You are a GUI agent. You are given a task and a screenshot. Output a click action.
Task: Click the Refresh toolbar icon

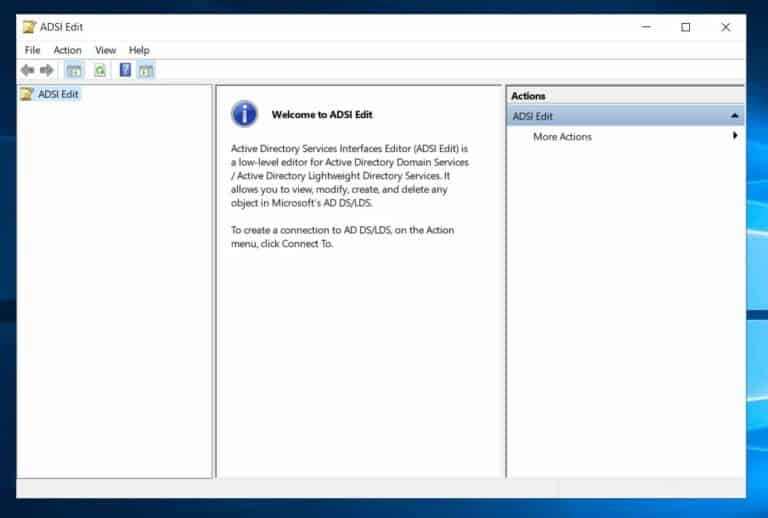(100, 71)
